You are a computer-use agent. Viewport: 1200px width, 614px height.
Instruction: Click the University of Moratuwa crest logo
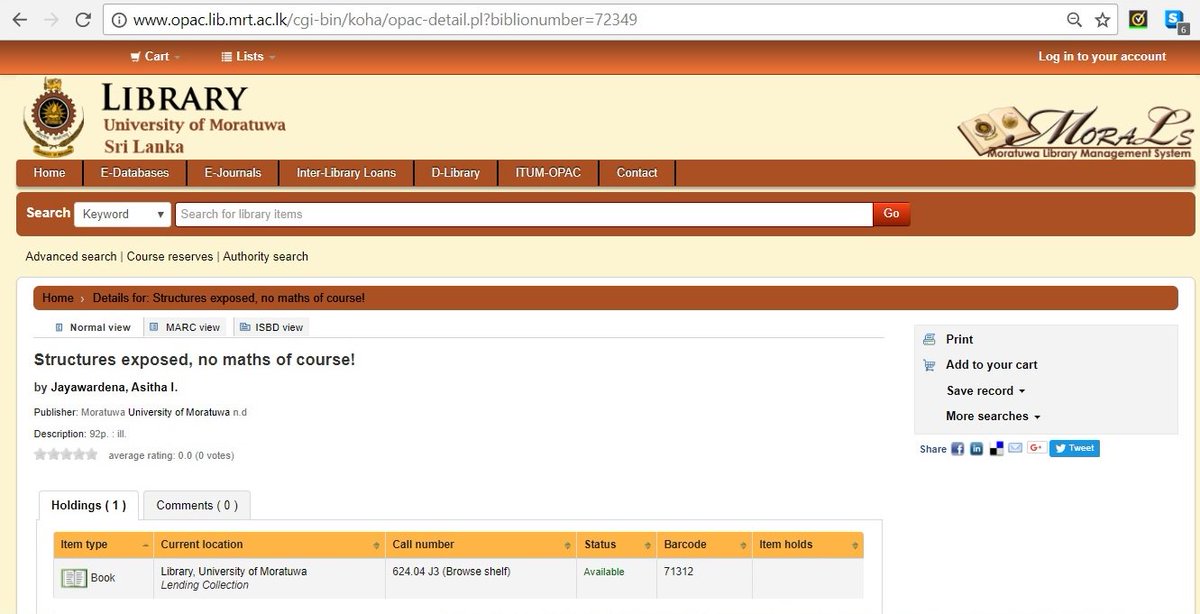pyautogui.click(x=56, y=115)
